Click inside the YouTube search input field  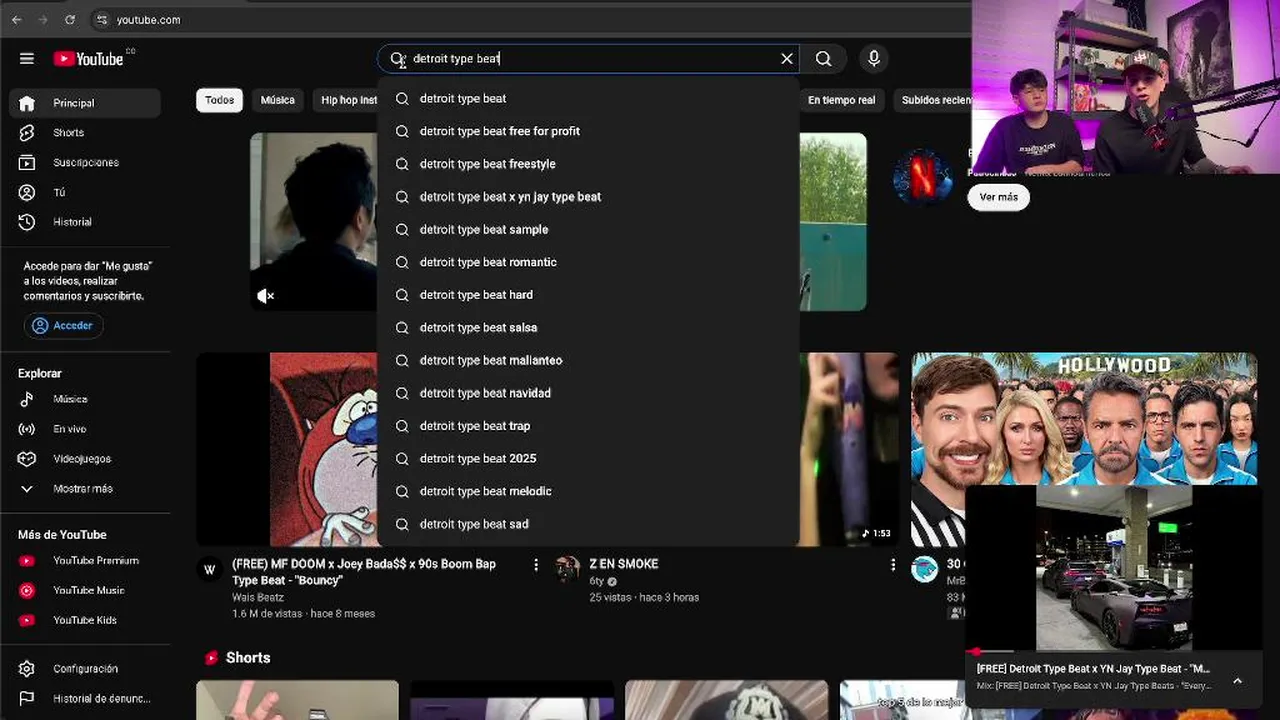tap(590, 59)
